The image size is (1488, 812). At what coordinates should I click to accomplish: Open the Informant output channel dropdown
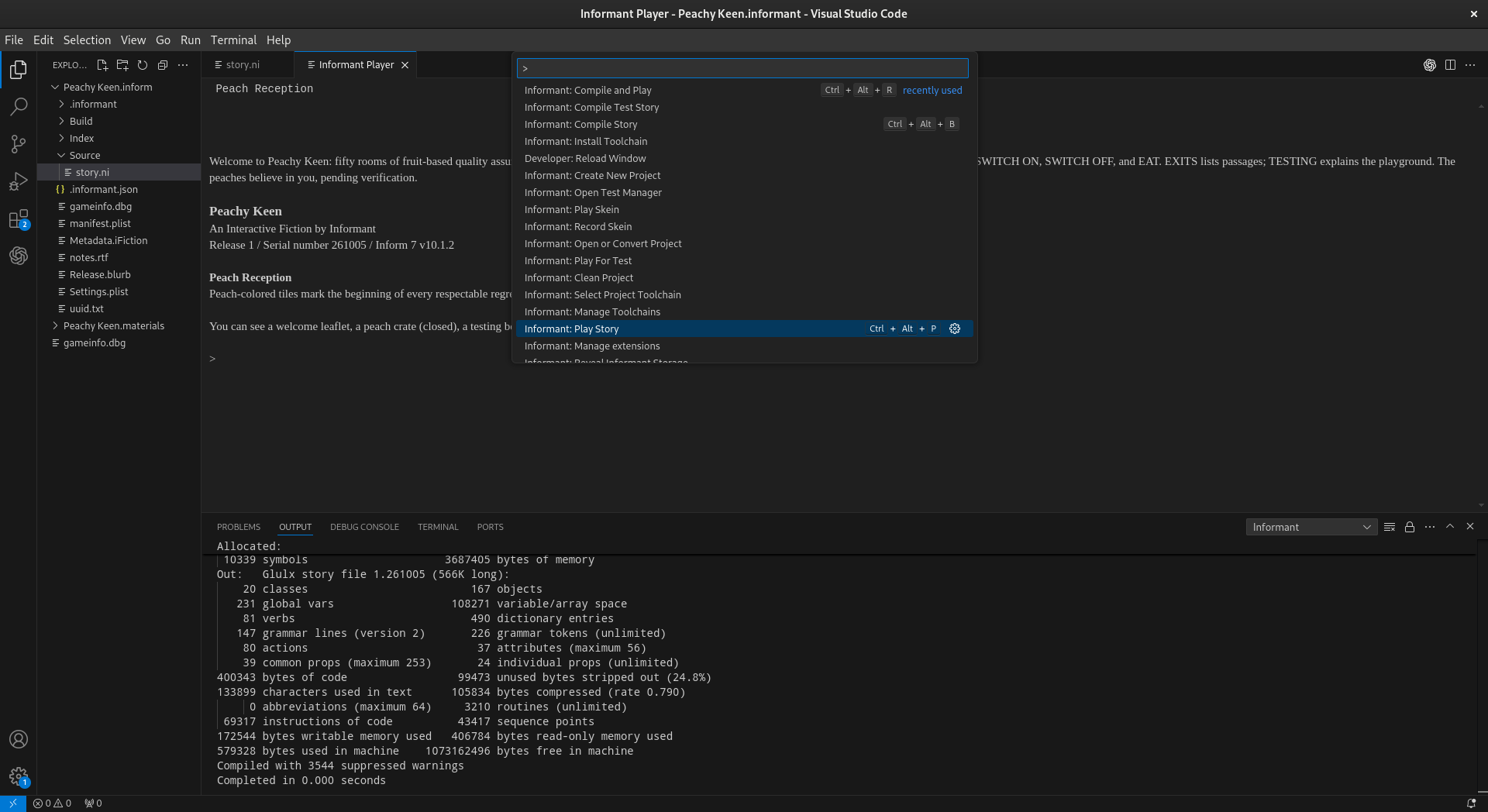pos(1311,527)
